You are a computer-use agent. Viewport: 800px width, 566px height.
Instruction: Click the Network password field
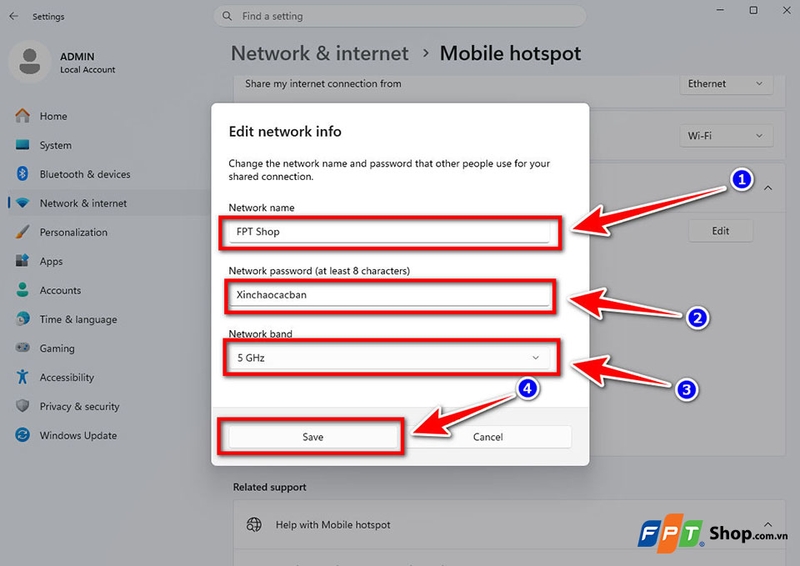coord(389,295)
